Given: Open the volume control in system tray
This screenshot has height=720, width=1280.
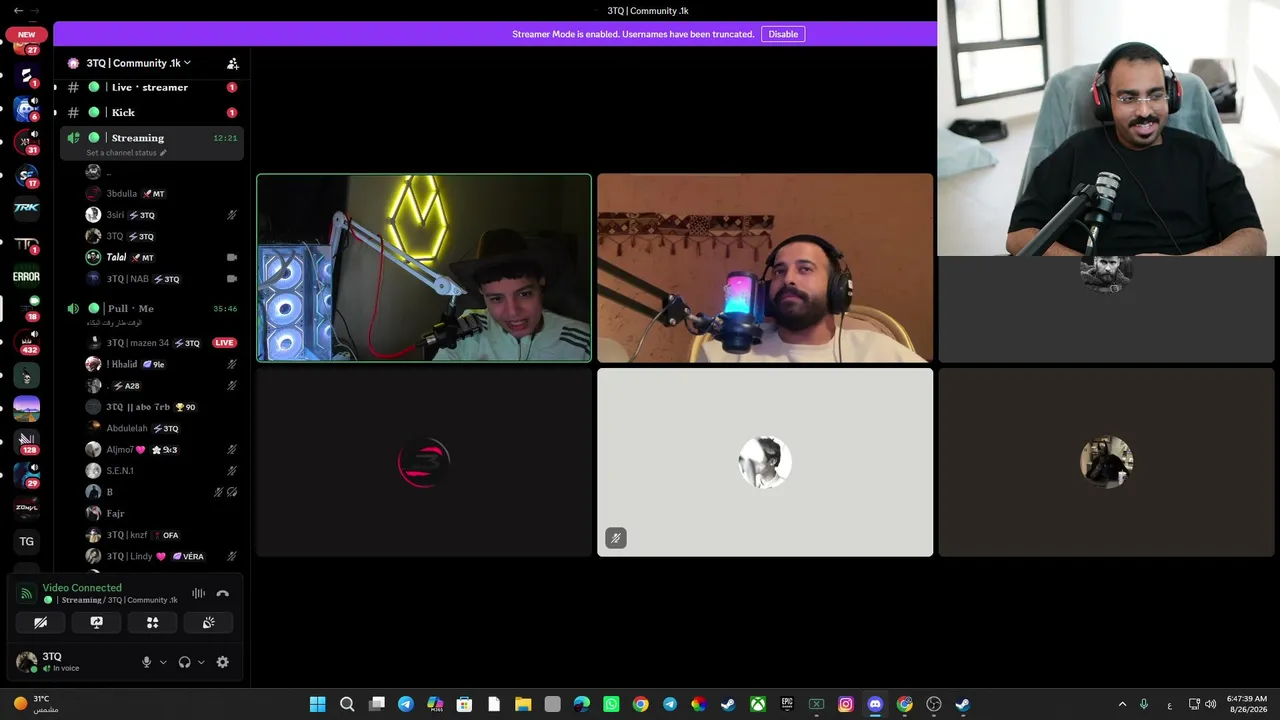Looking at the screenshot, I should click(1211, 704).
